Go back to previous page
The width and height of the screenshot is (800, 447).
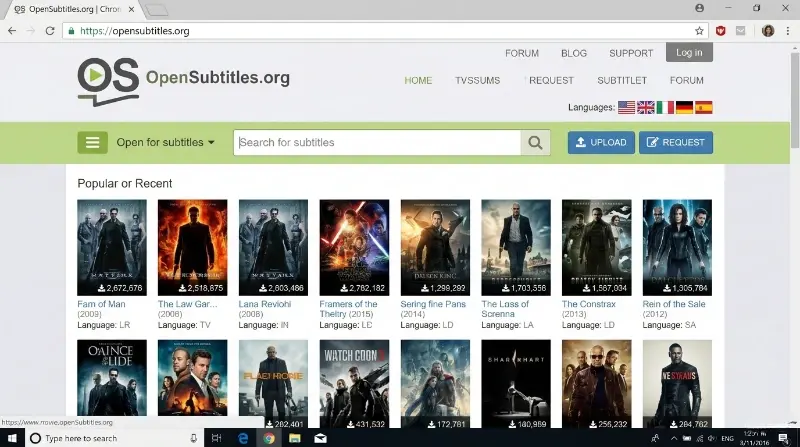click(x=12, y=31)
